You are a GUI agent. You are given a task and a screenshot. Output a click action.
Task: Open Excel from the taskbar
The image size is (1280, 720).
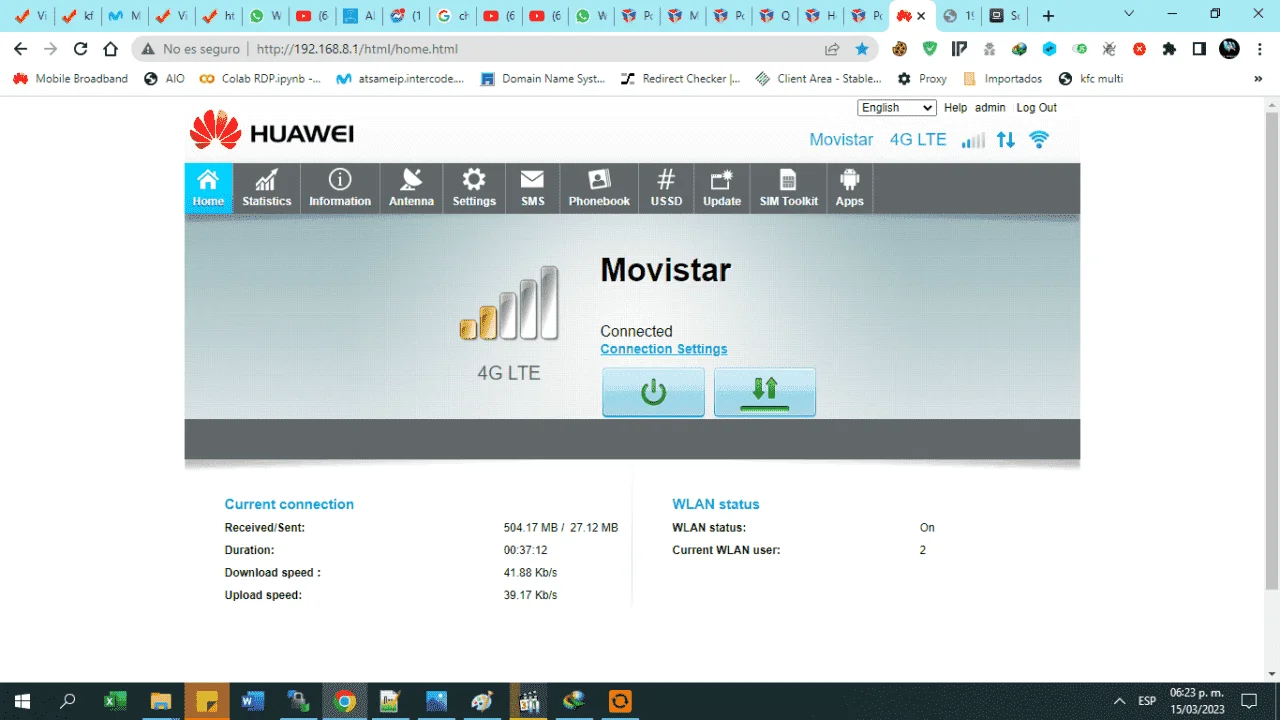click(x=116, y=701)
